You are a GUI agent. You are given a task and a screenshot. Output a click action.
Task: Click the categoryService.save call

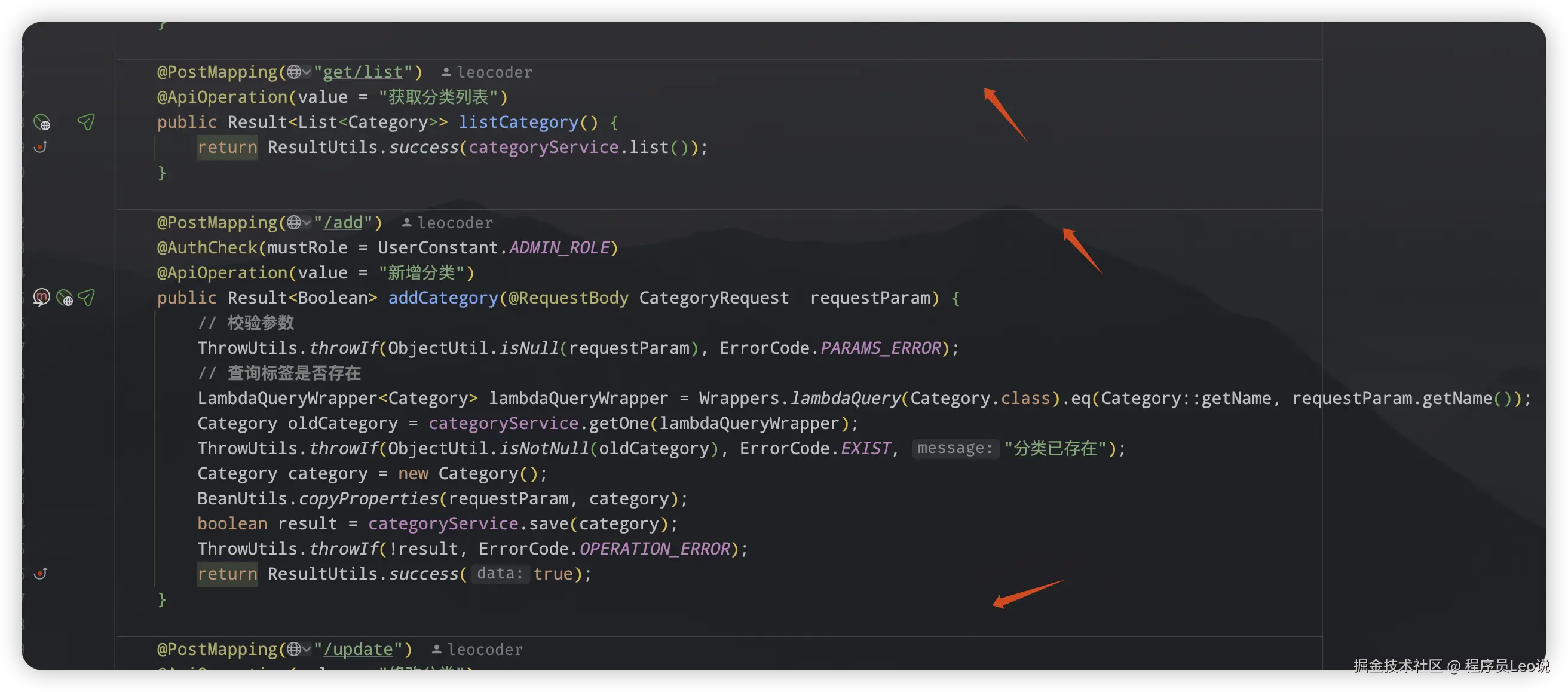(x=468, y=523)
